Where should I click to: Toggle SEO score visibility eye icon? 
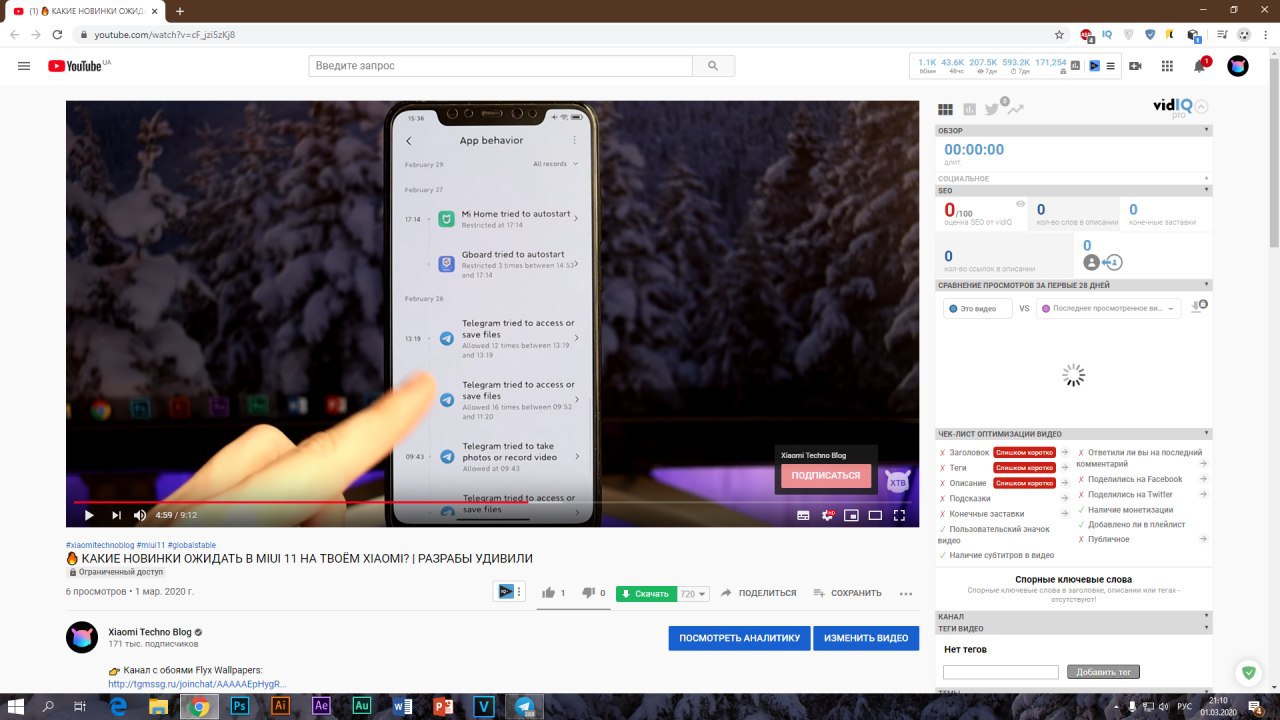coord(1021,204)
